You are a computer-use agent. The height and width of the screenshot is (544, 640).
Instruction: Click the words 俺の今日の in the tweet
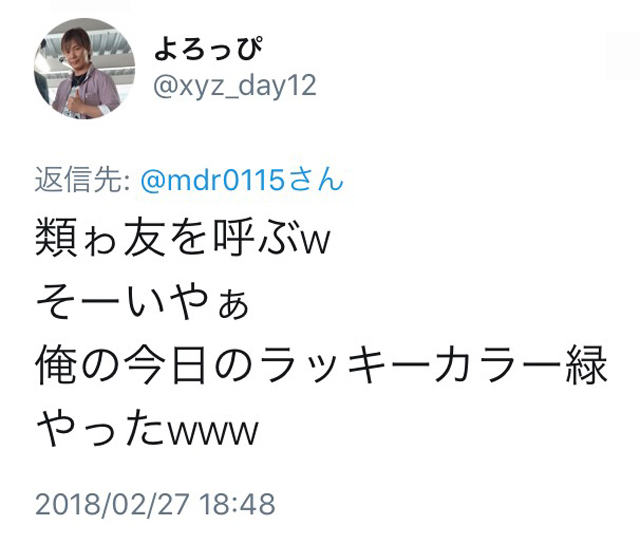point(145,364)
